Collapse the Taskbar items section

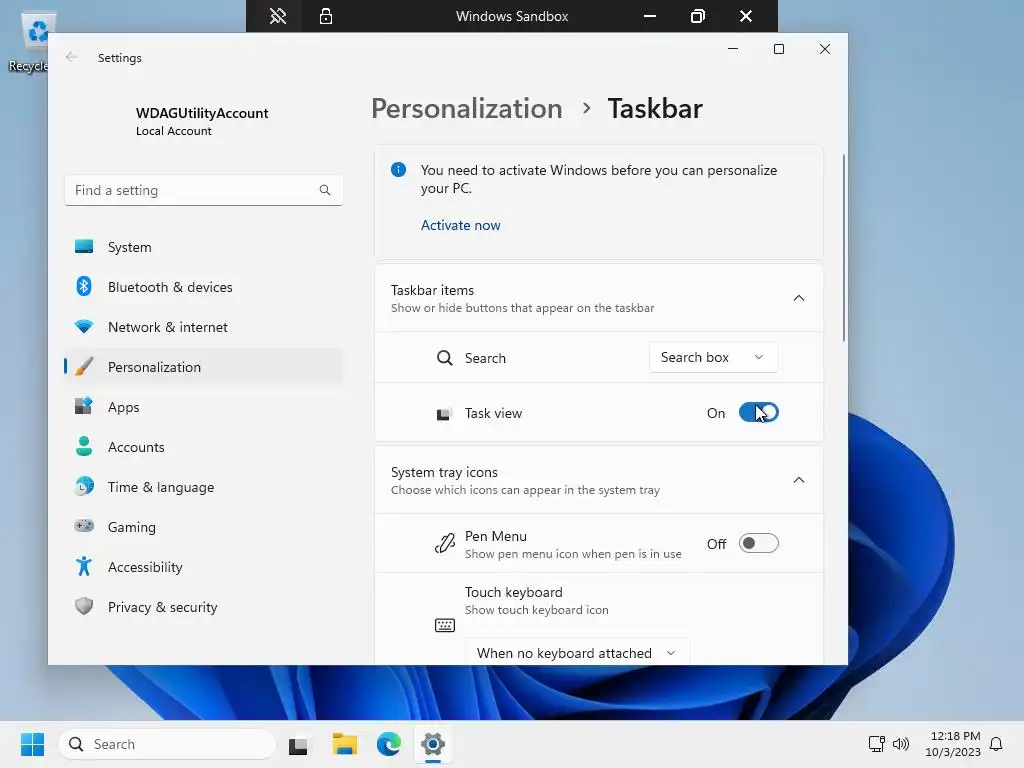coord(798,298)
